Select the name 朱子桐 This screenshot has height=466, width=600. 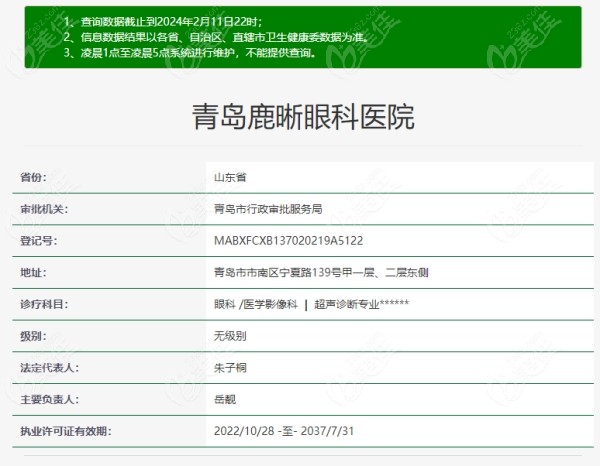click(230, 368)
